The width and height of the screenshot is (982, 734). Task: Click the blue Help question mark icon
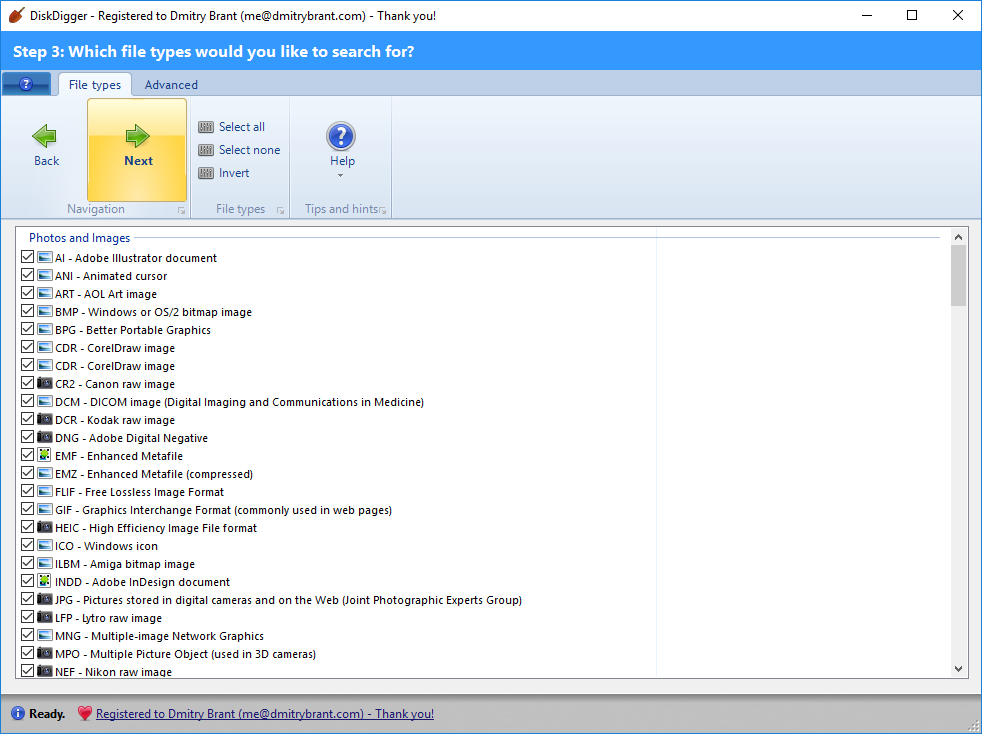[x=341, y=136]
